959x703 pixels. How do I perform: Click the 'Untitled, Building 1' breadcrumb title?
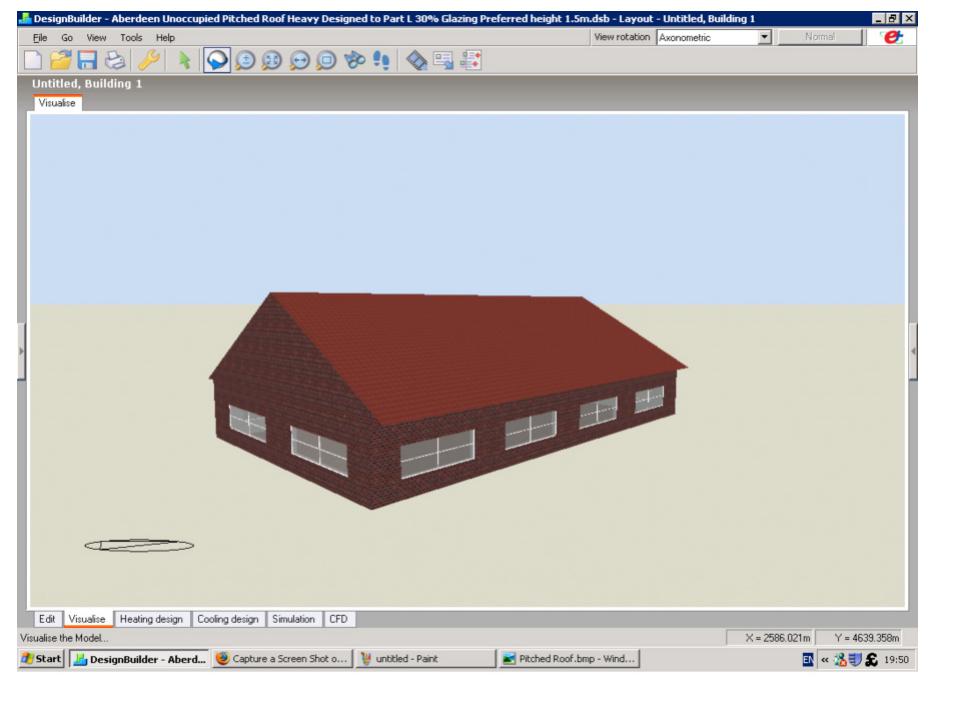point(87,84)
